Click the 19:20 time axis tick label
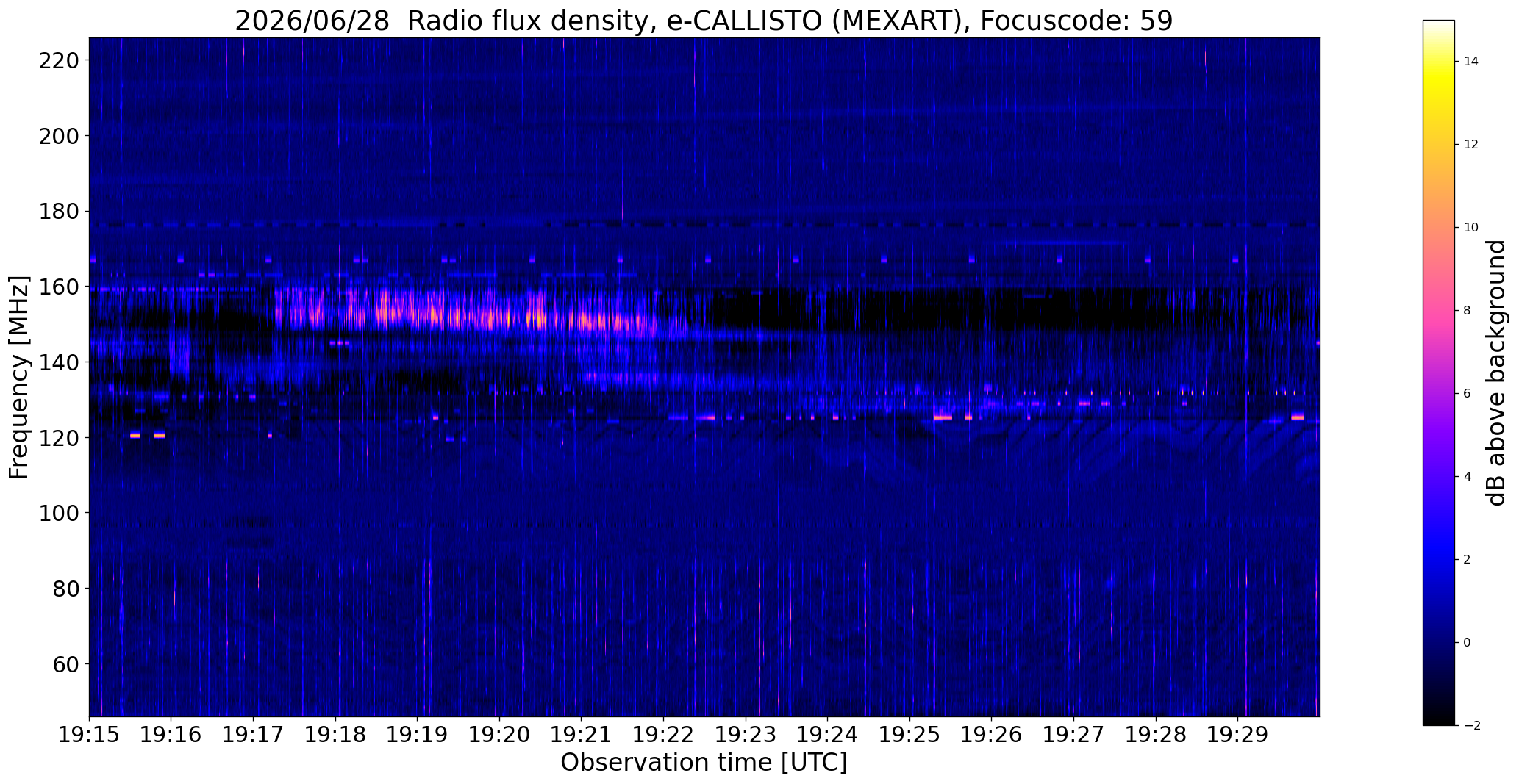The width and height of the screenshot is (1519, 784). (499, 736)
